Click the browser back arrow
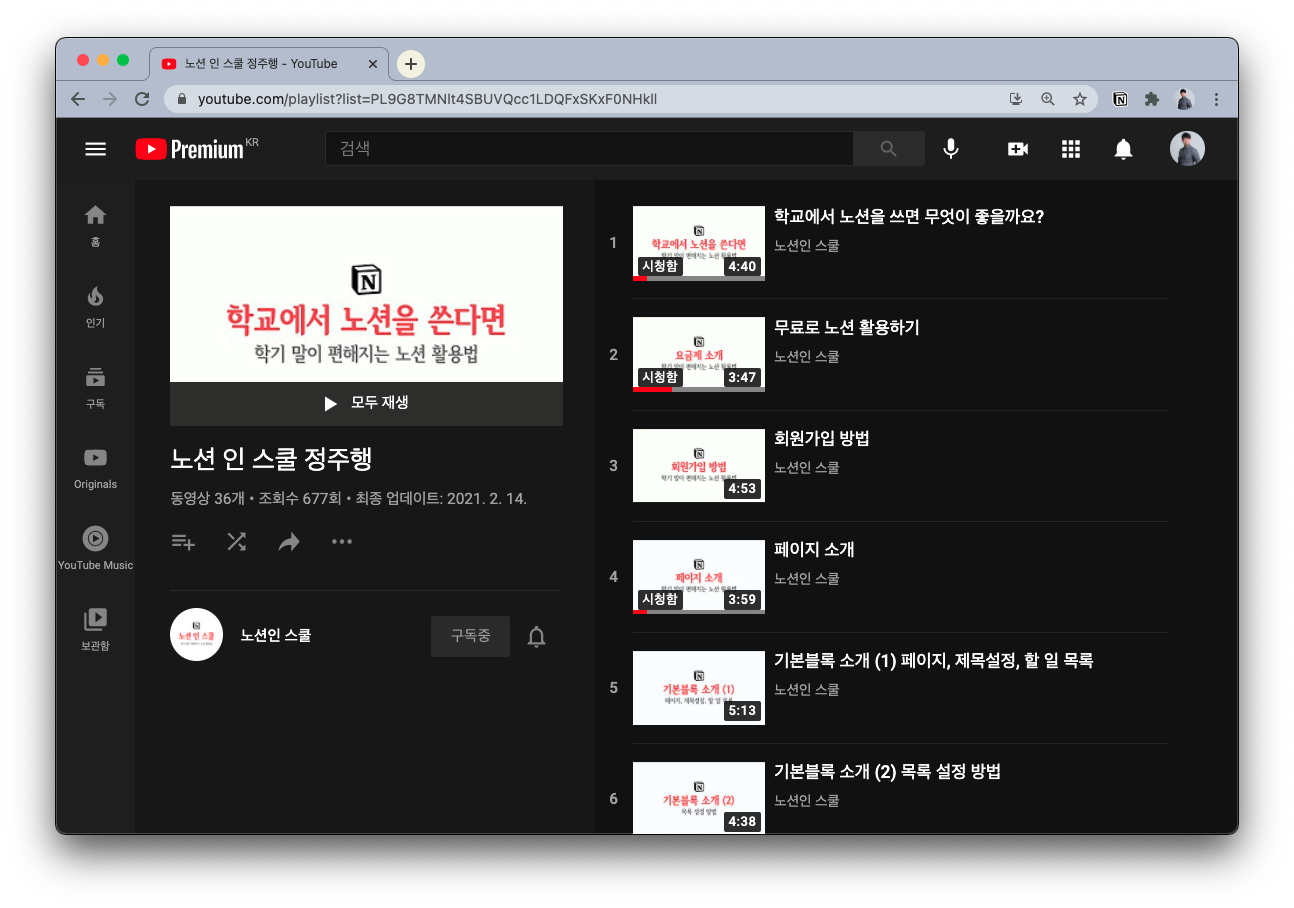Viewport: 1294px width, 908px height. [78, 99]
